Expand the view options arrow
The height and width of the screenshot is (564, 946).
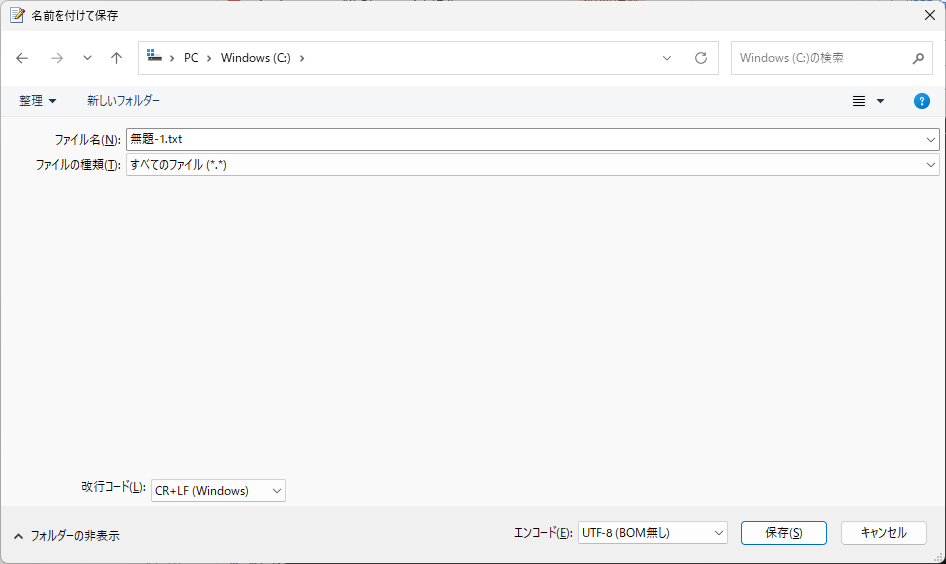tap(880, 101)
